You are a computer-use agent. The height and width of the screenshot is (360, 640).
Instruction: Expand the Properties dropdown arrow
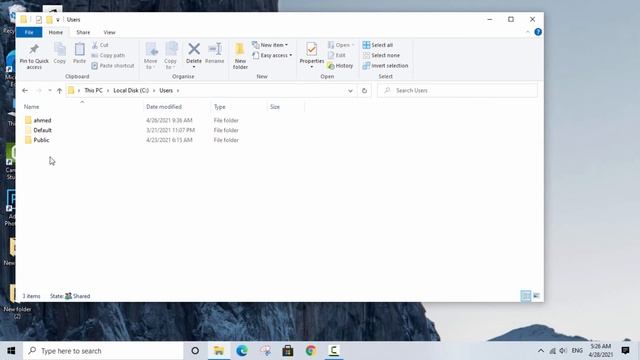click(311, 67)
